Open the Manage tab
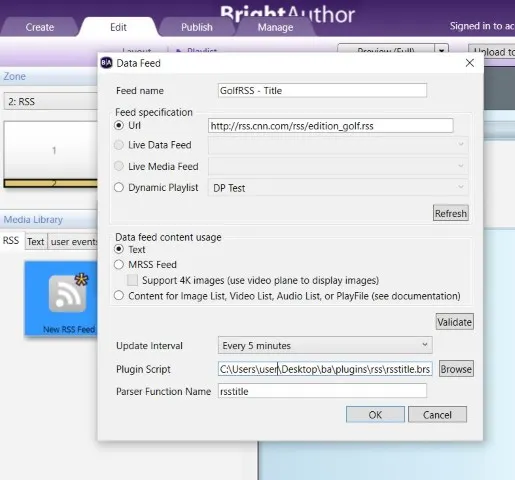Image resolution: width=515 pixels, height=480 pixels. click(x=275, y=27)
